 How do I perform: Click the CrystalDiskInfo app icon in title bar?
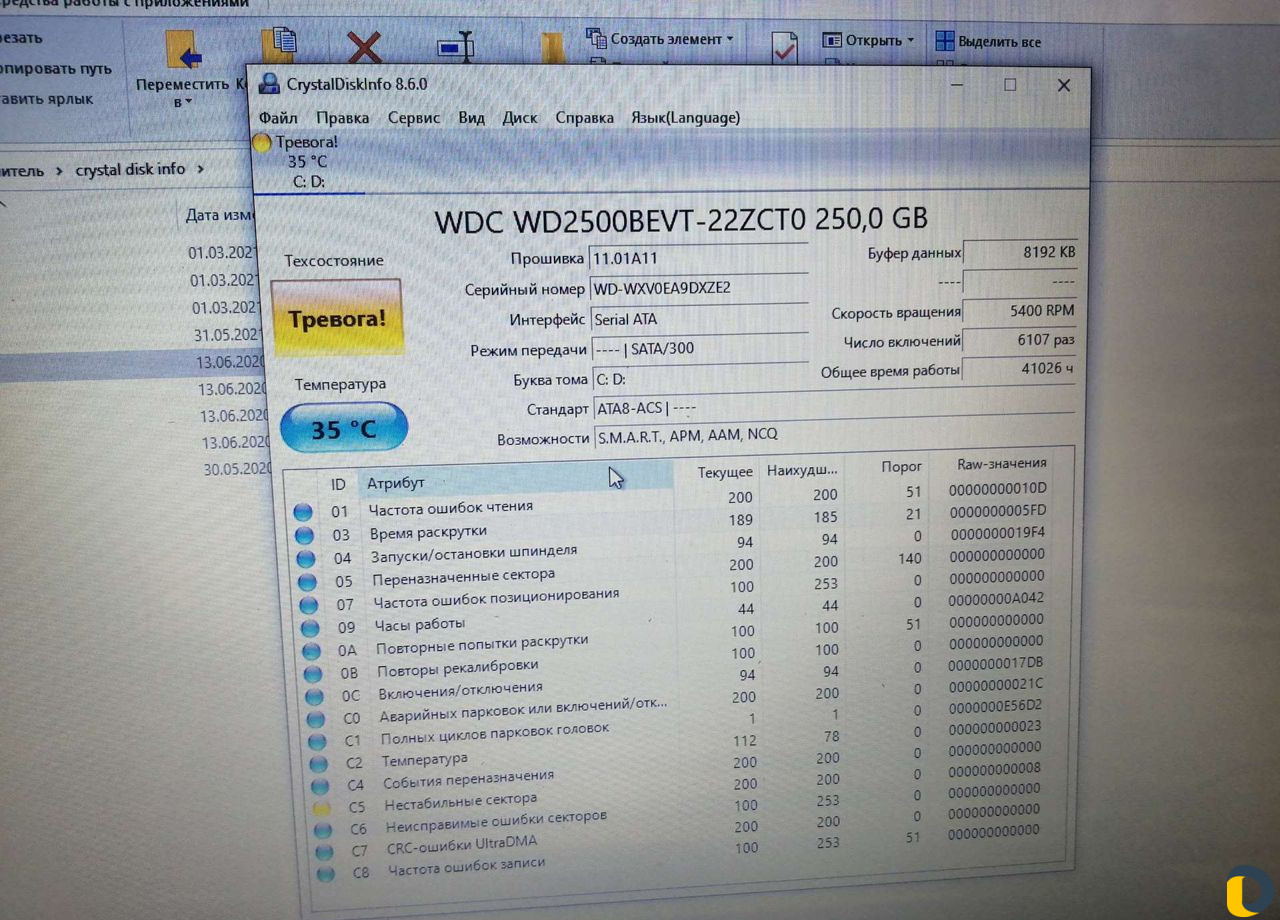[x=269, y=84]
